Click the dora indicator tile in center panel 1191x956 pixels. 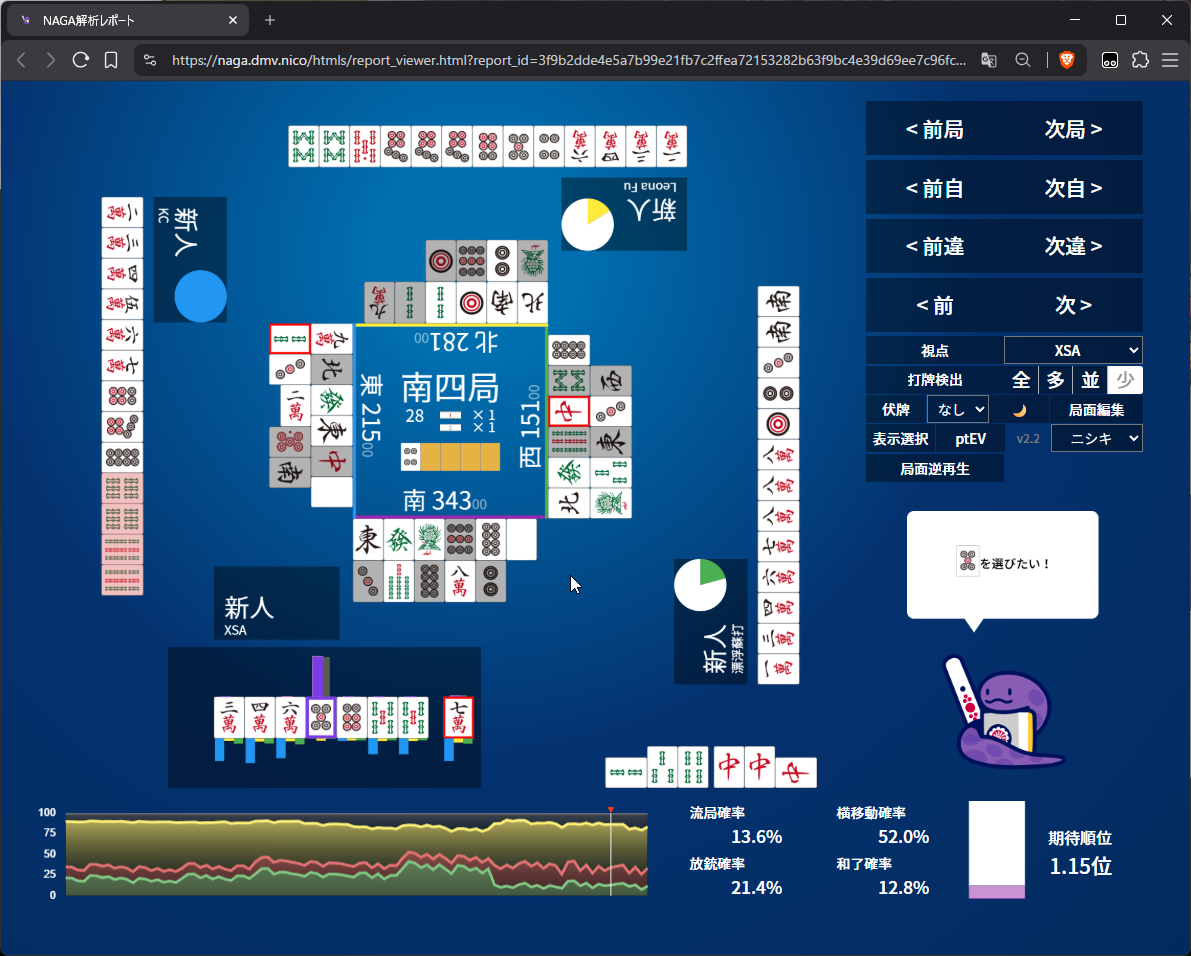[411, 457]
